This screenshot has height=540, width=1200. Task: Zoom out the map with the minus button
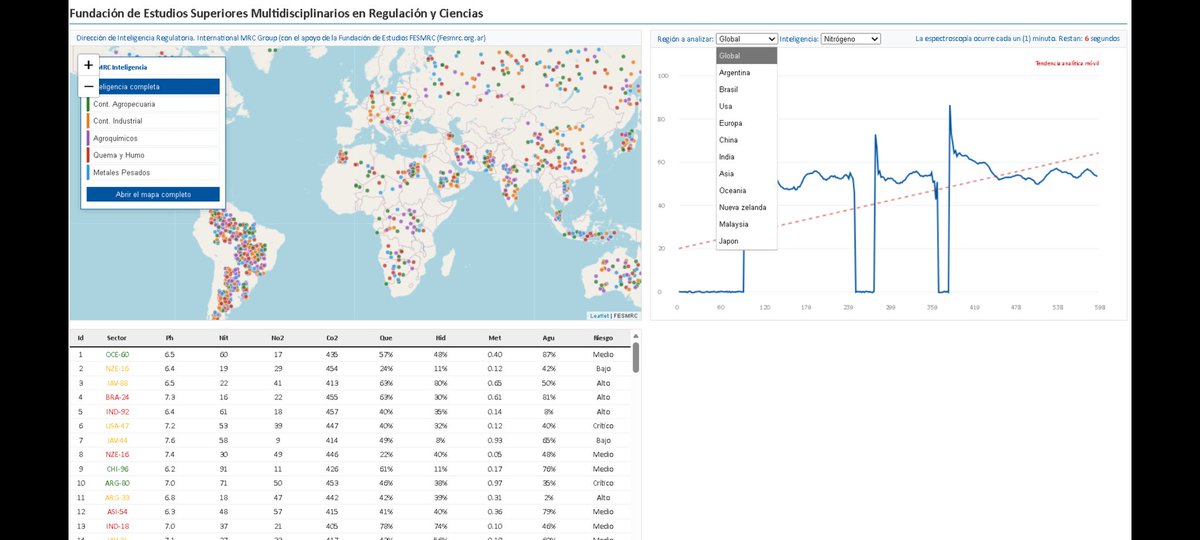click(x=89, y=86)
